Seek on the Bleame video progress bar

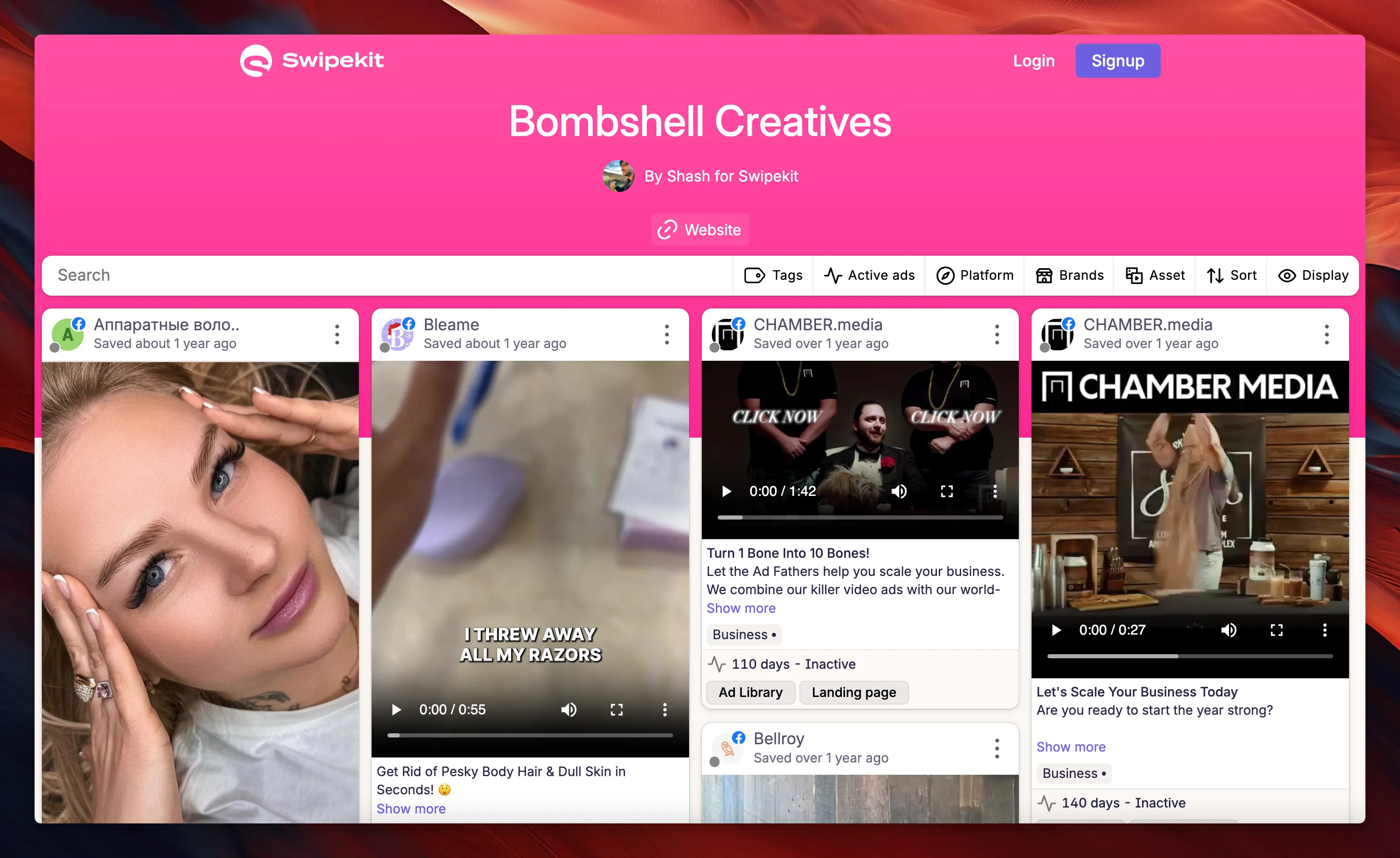pos(530,735)
